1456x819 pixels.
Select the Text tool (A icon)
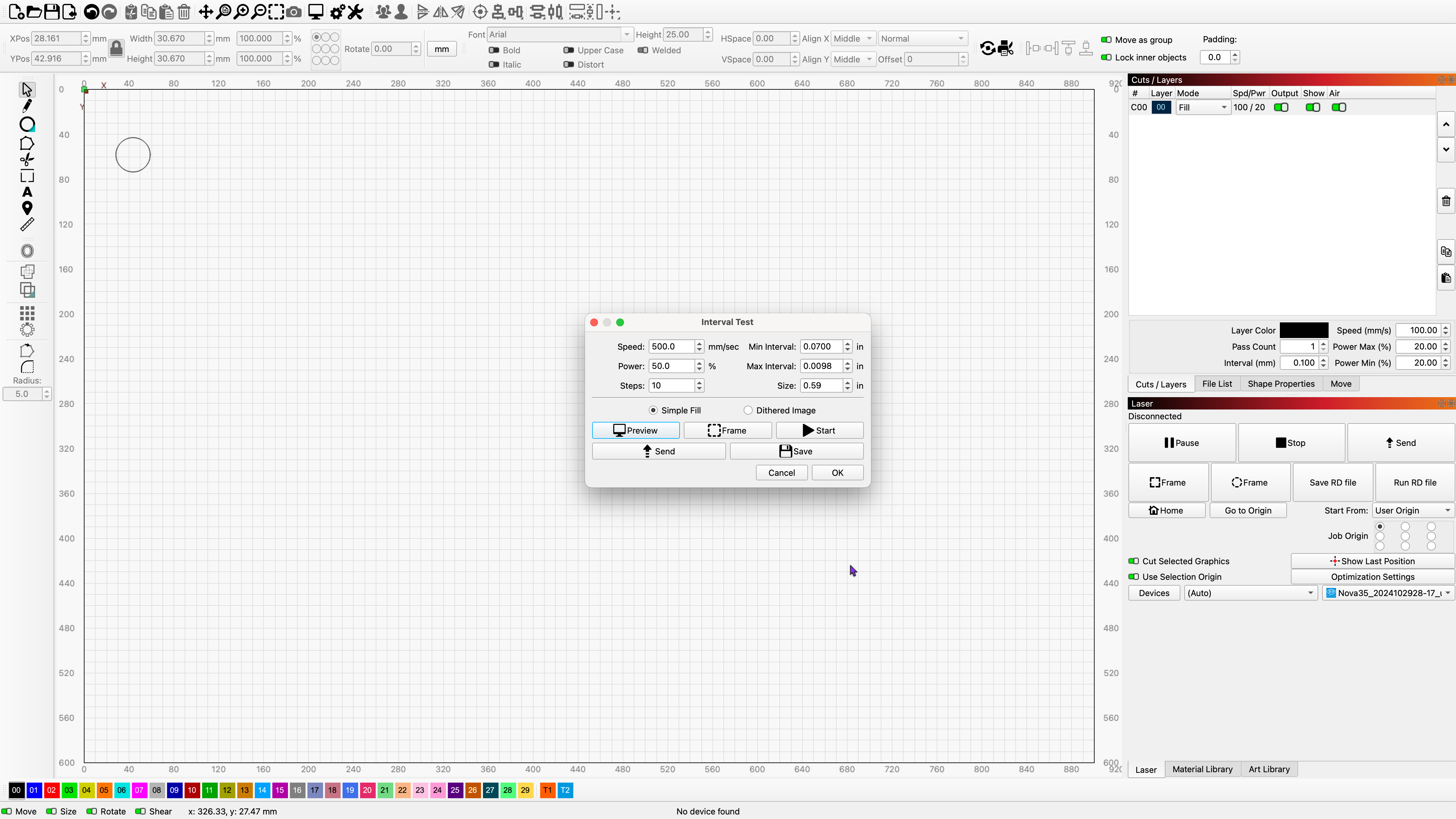(27, 192)
